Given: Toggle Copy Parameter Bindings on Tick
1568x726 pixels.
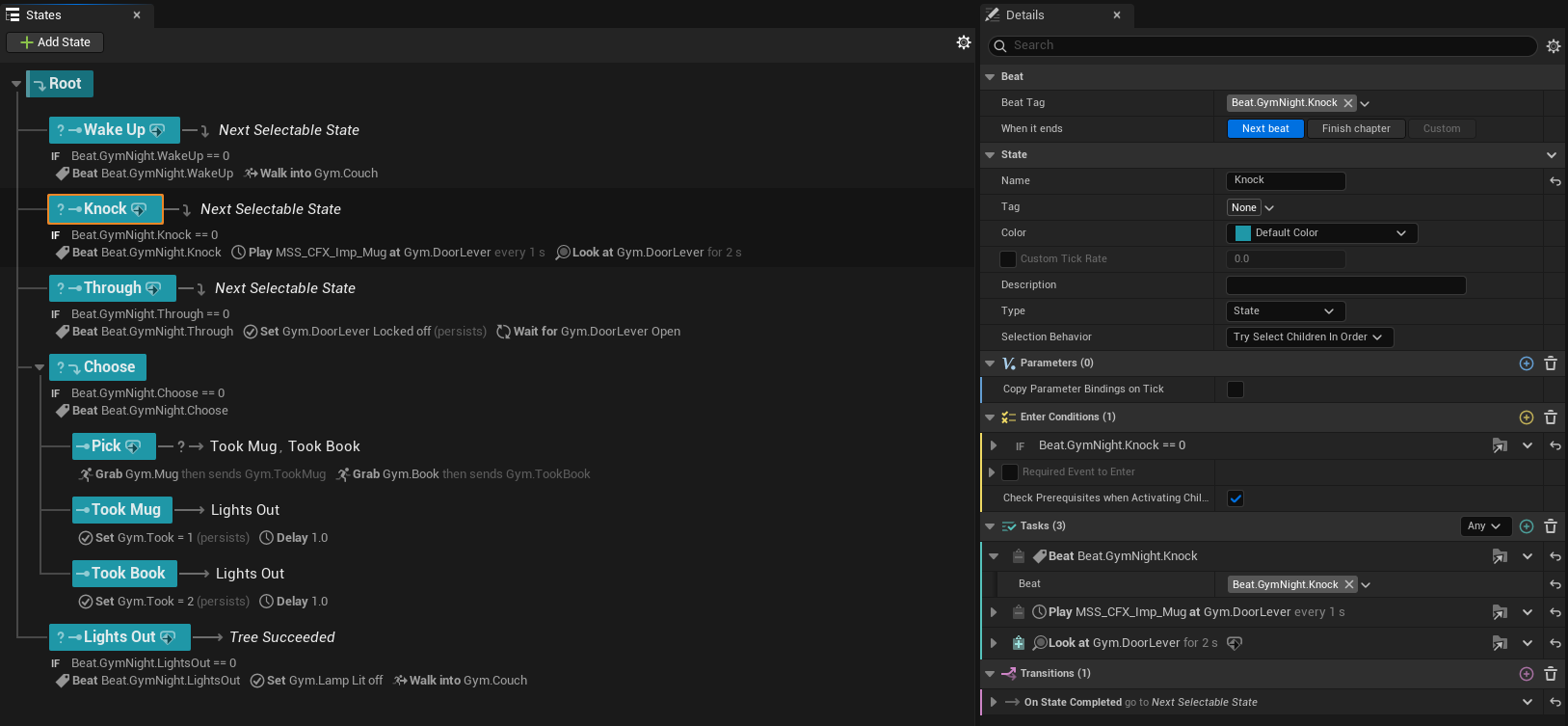Looking at the screenshot, I should (x=1236, y=390).
